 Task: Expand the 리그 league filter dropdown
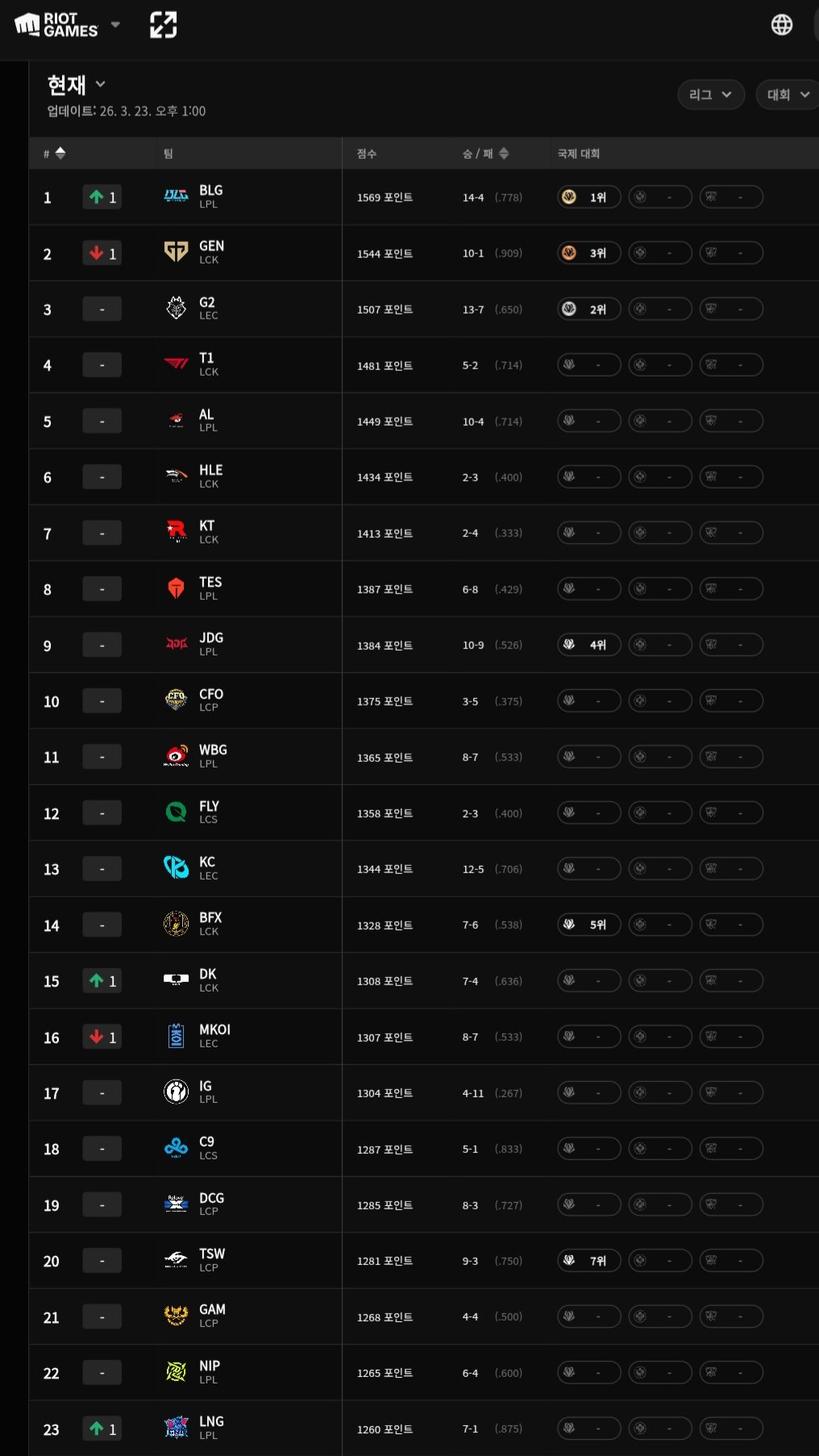tap(710, 94)
